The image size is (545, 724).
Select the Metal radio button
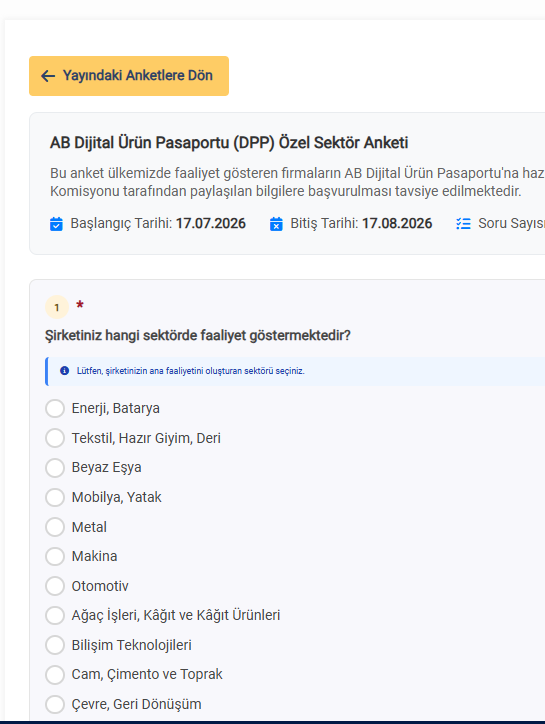pyautogui.click(x=55, y=527)
